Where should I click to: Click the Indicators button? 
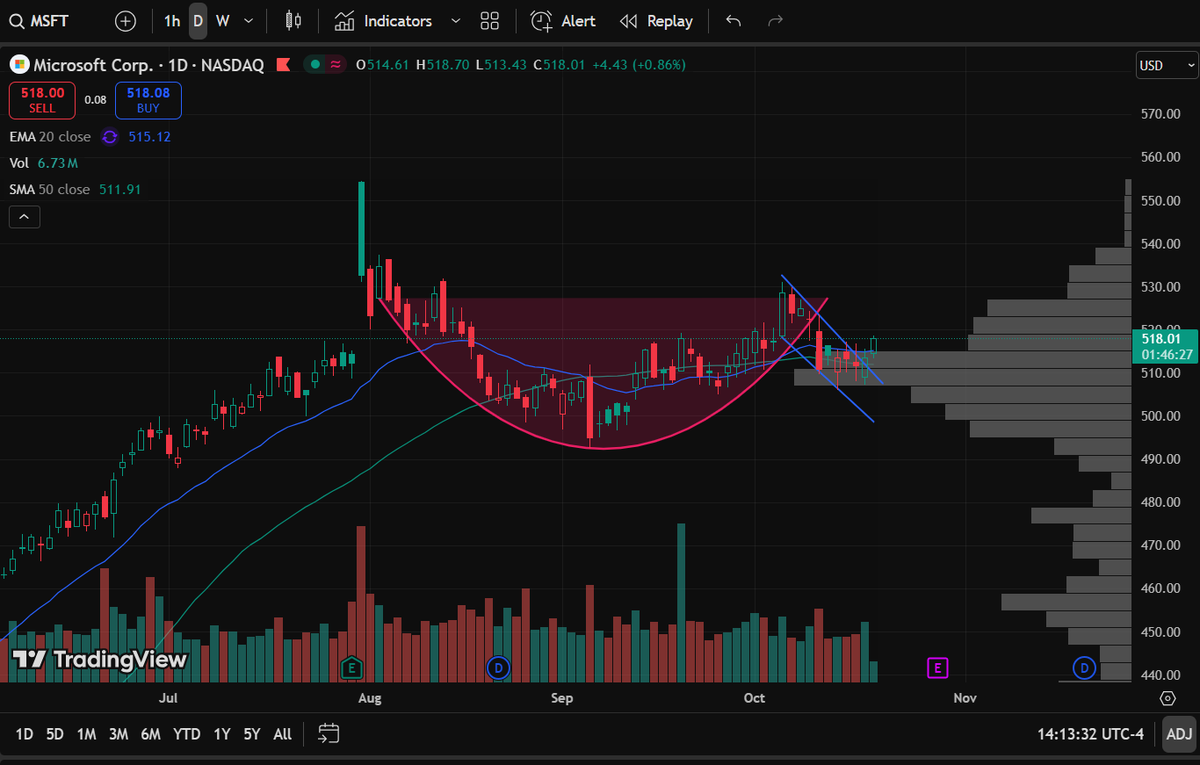tap(384, 21)
